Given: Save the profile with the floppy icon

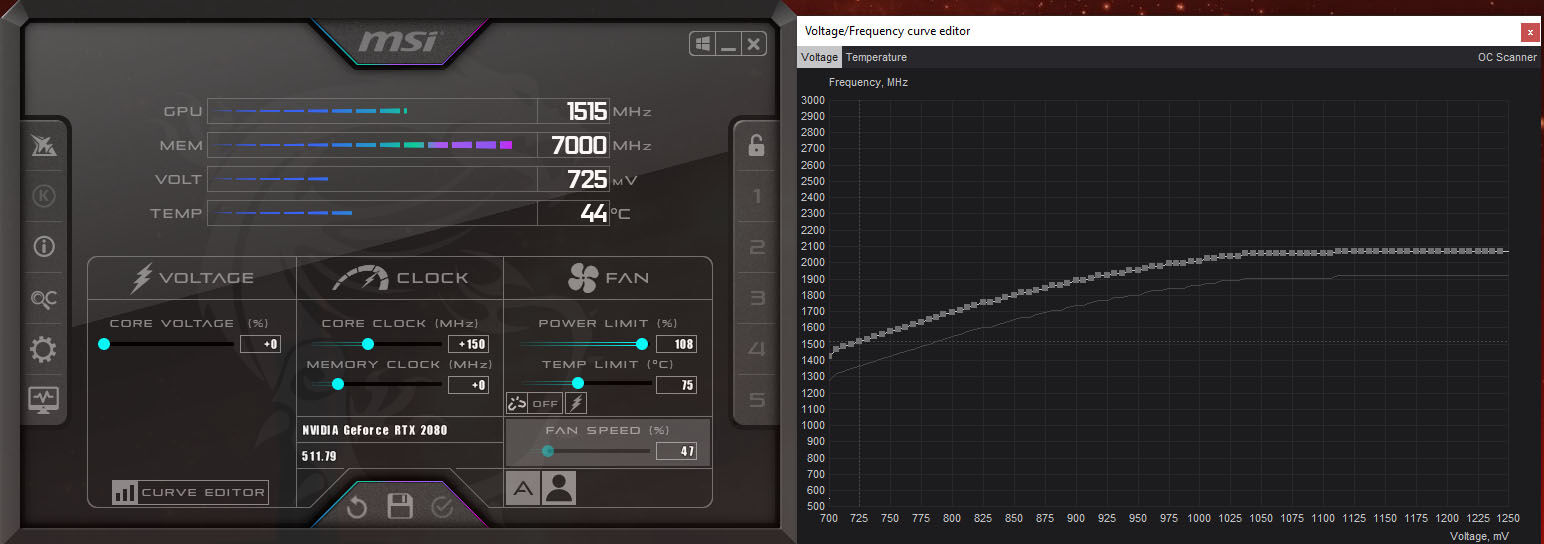Looking at the screenshot, I should pos(400,506).
